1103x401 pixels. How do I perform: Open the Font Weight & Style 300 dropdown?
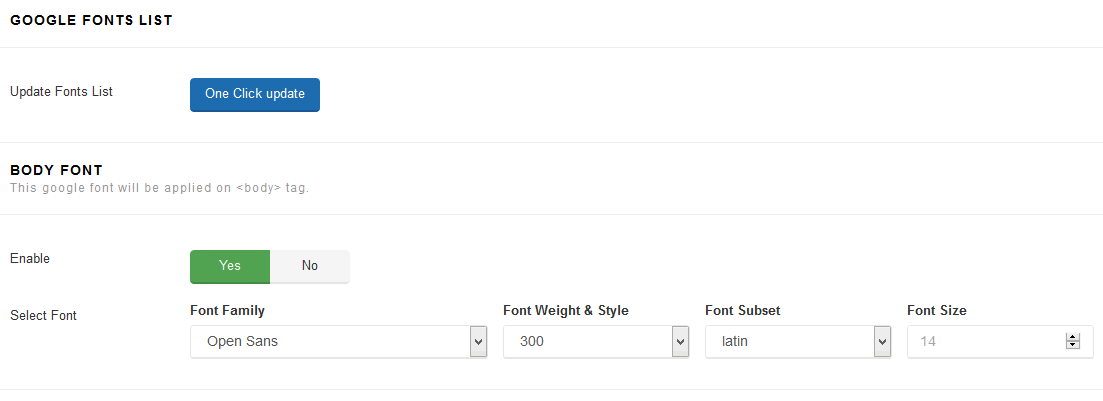pyautogui.click(x=596, y=342)
